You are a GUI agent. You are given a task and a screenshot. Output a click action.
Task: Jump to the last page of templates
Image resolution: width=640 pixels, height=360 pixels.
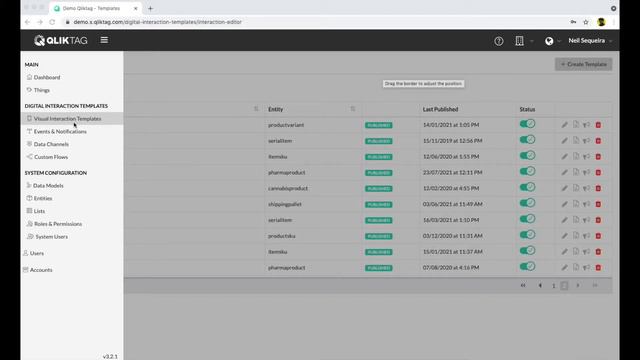pyautogui.click(x=595, y=286)
